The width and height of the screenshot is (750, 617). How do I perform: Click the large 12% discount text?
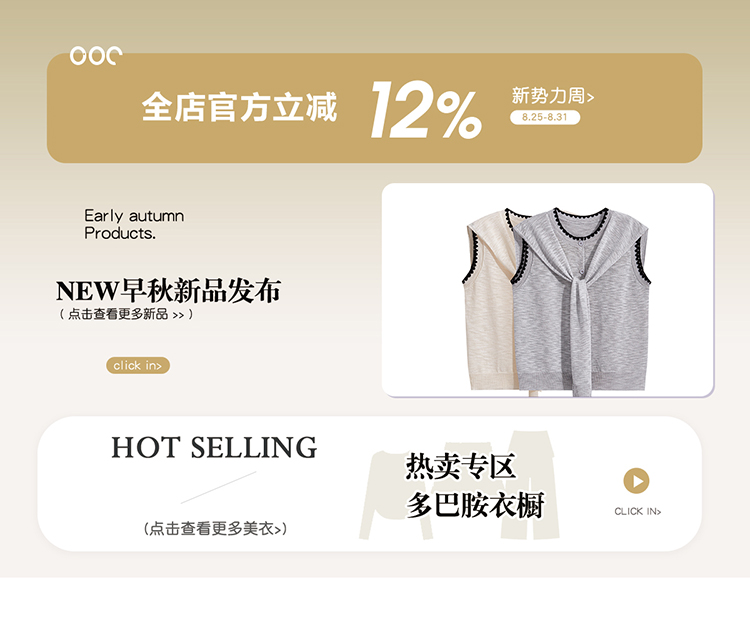[426, 110]
